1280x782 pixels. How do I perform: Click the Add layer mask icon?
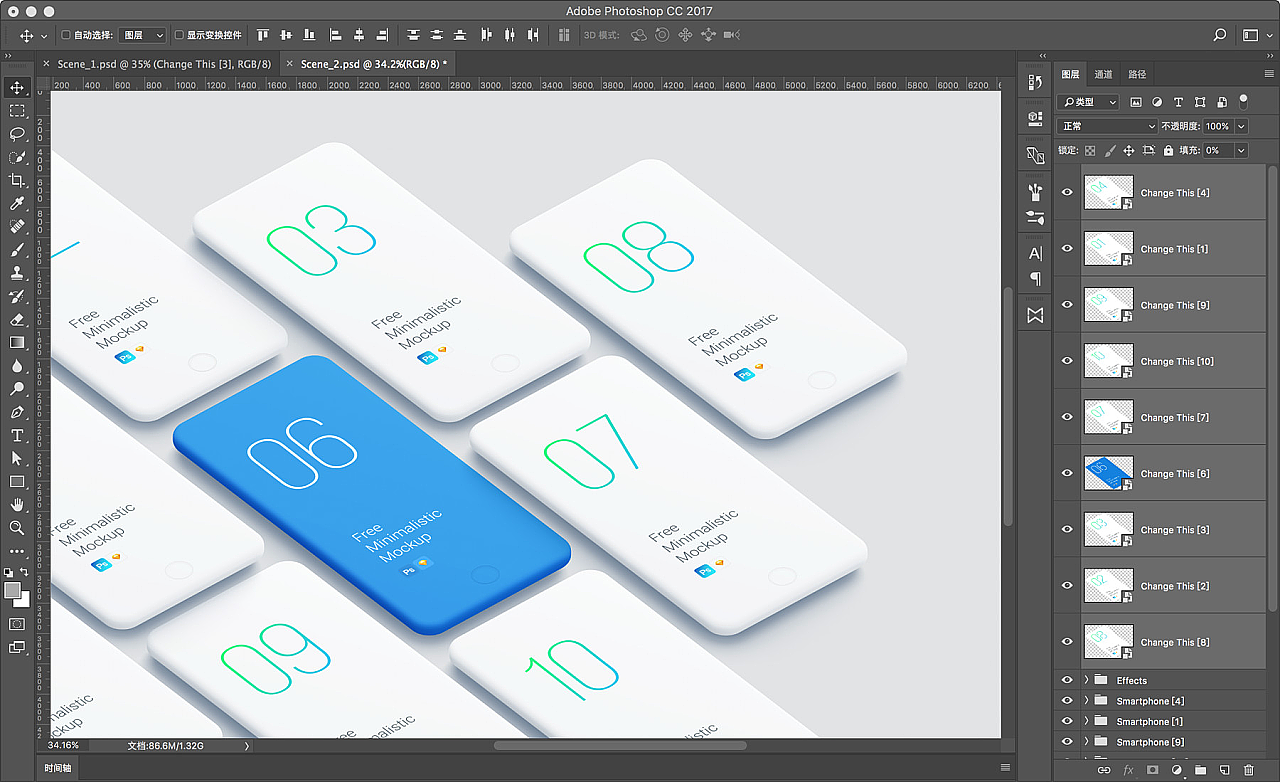1152,770
